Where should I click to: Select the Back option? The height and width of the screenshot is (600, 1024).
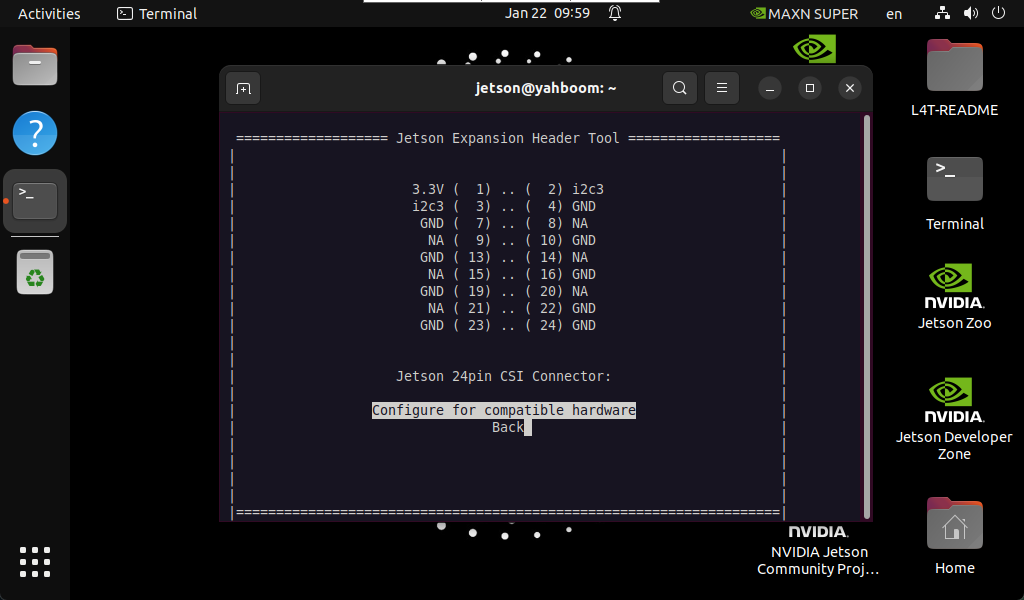pos(508,427)
